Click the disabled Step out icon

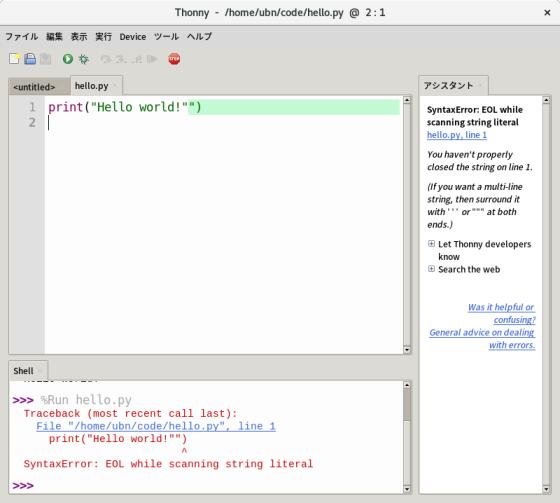[x=137, y=59]
